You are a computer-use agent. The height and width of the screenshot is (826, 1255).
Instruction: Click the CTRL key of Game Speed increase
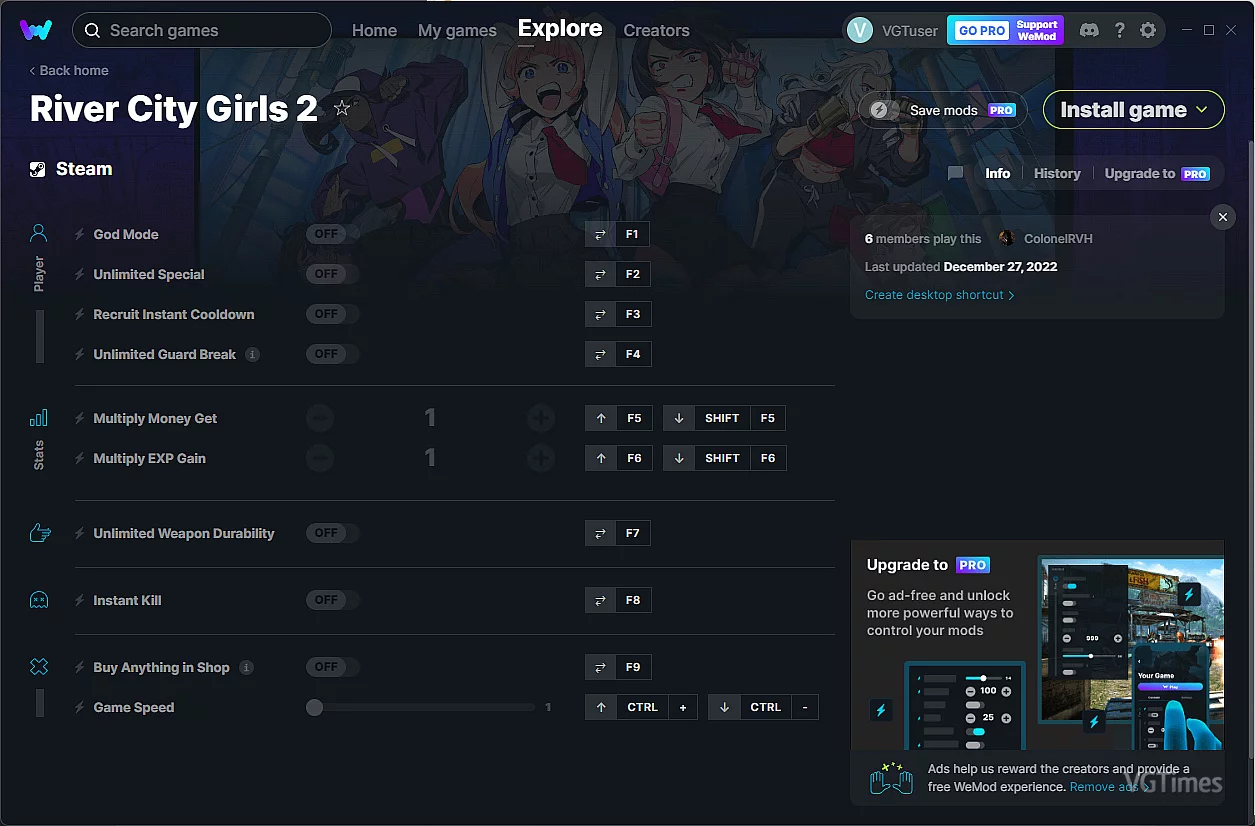(642, 707)
